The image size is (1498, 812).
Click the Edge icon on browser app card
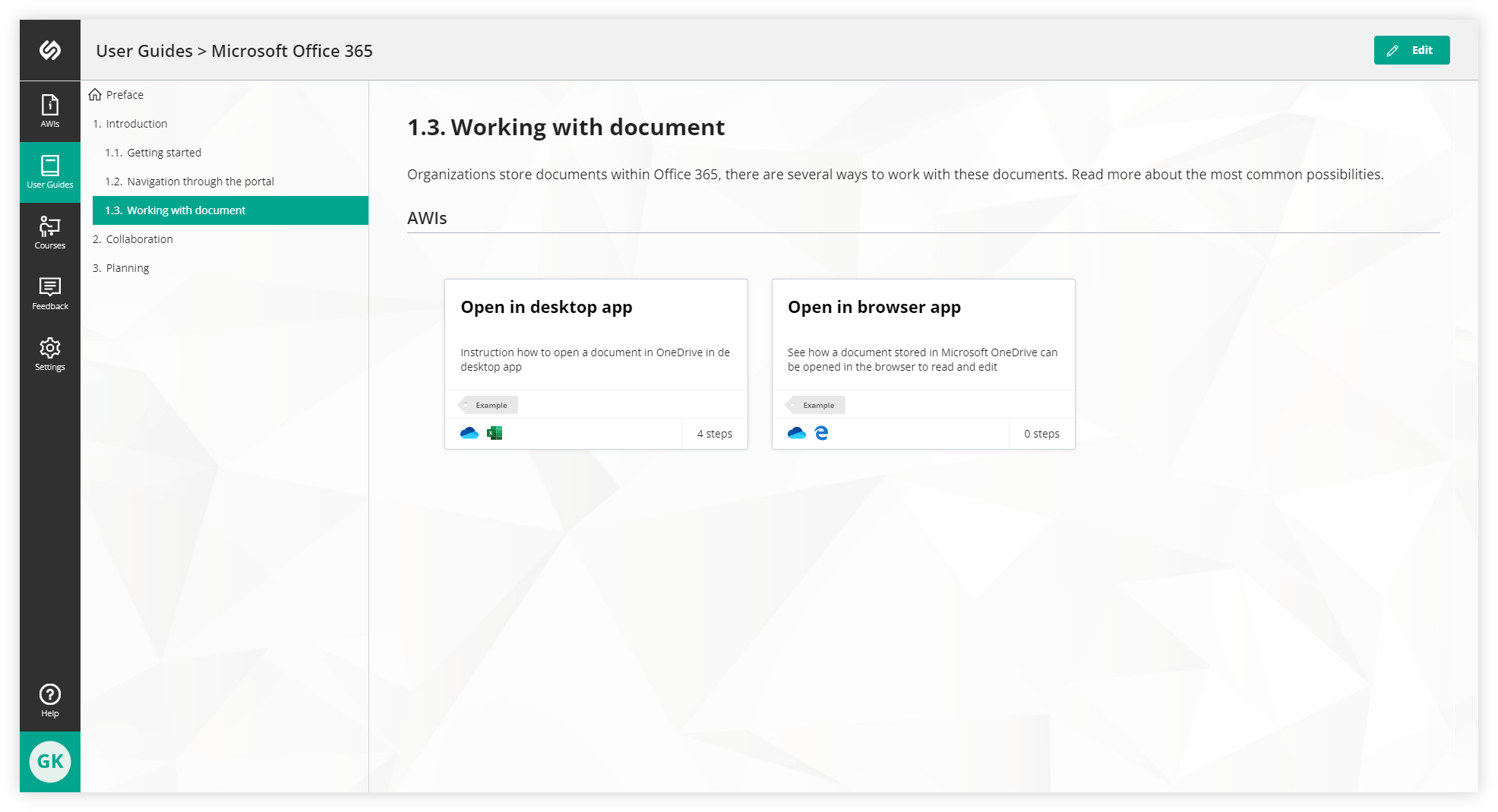821,433
